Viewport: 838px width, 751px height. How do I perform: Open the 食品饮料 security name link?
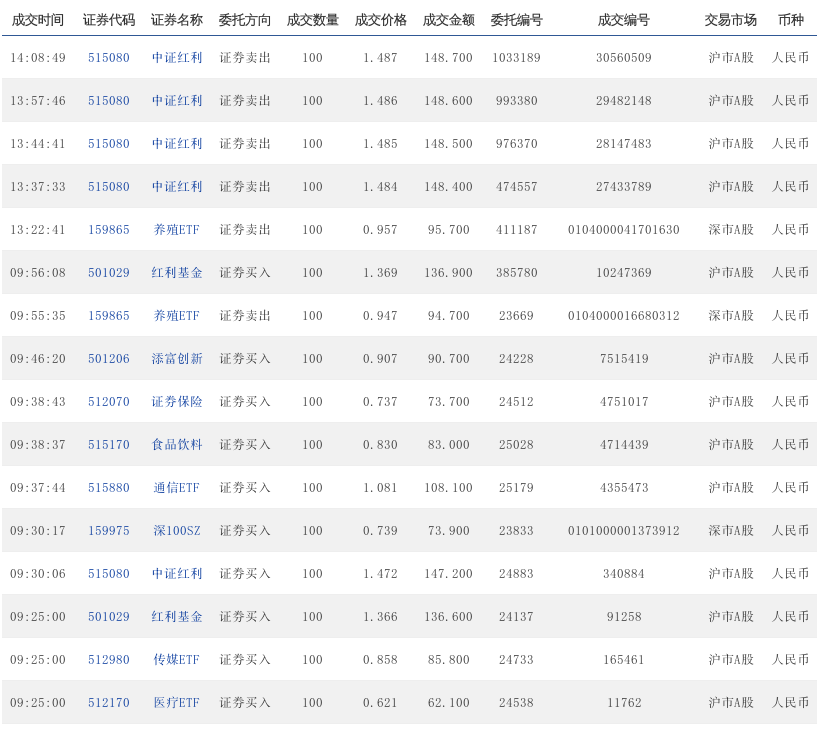[x=177, y=445]
